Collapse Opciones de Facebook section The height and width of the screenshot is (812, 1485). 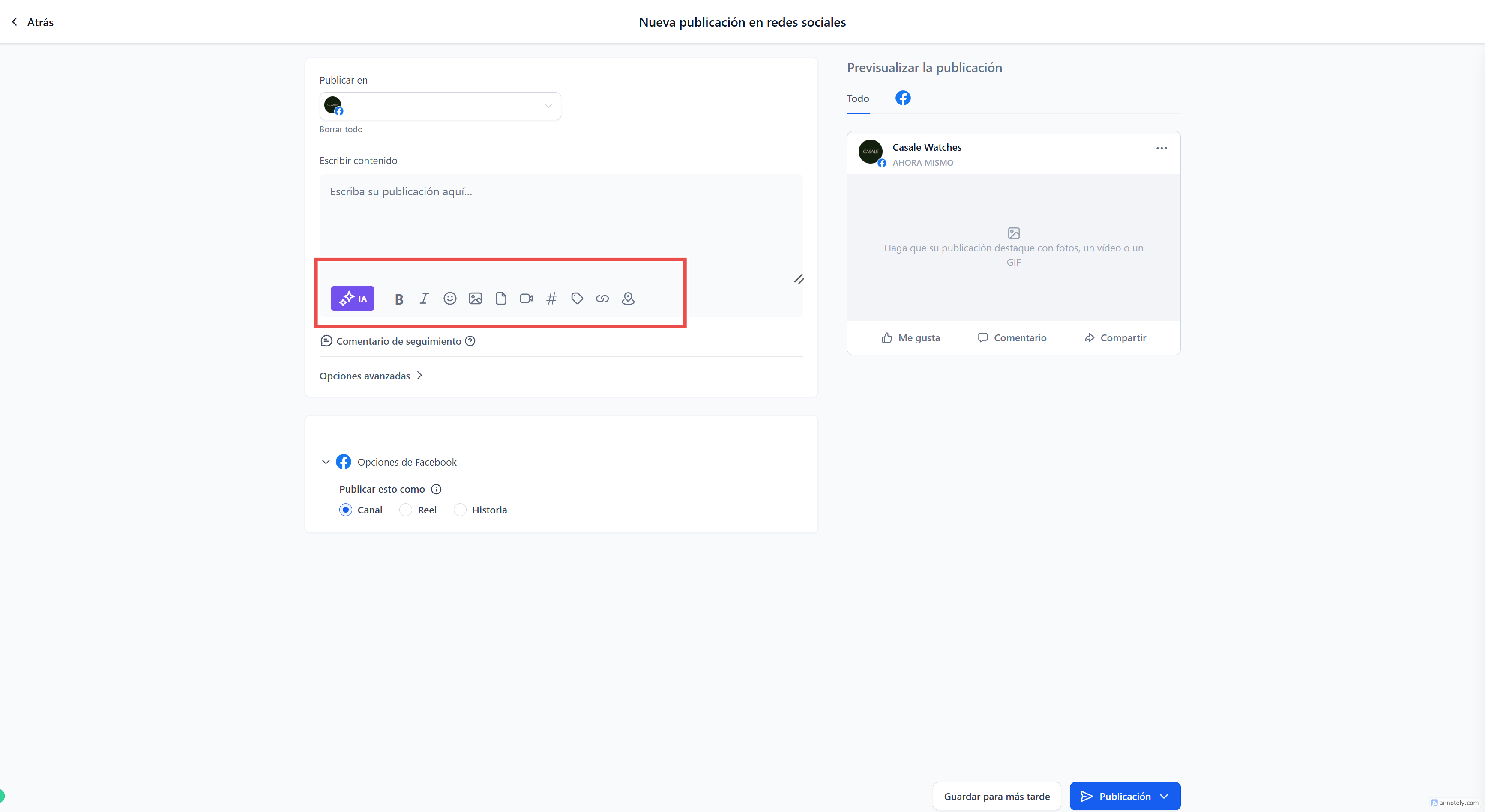point(326,462)
